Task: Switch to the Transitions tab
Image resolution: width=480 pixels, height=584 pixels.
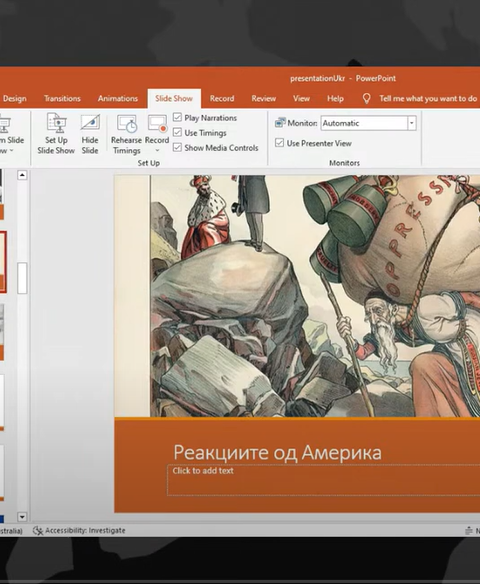Action: click(x=62, y=98)
